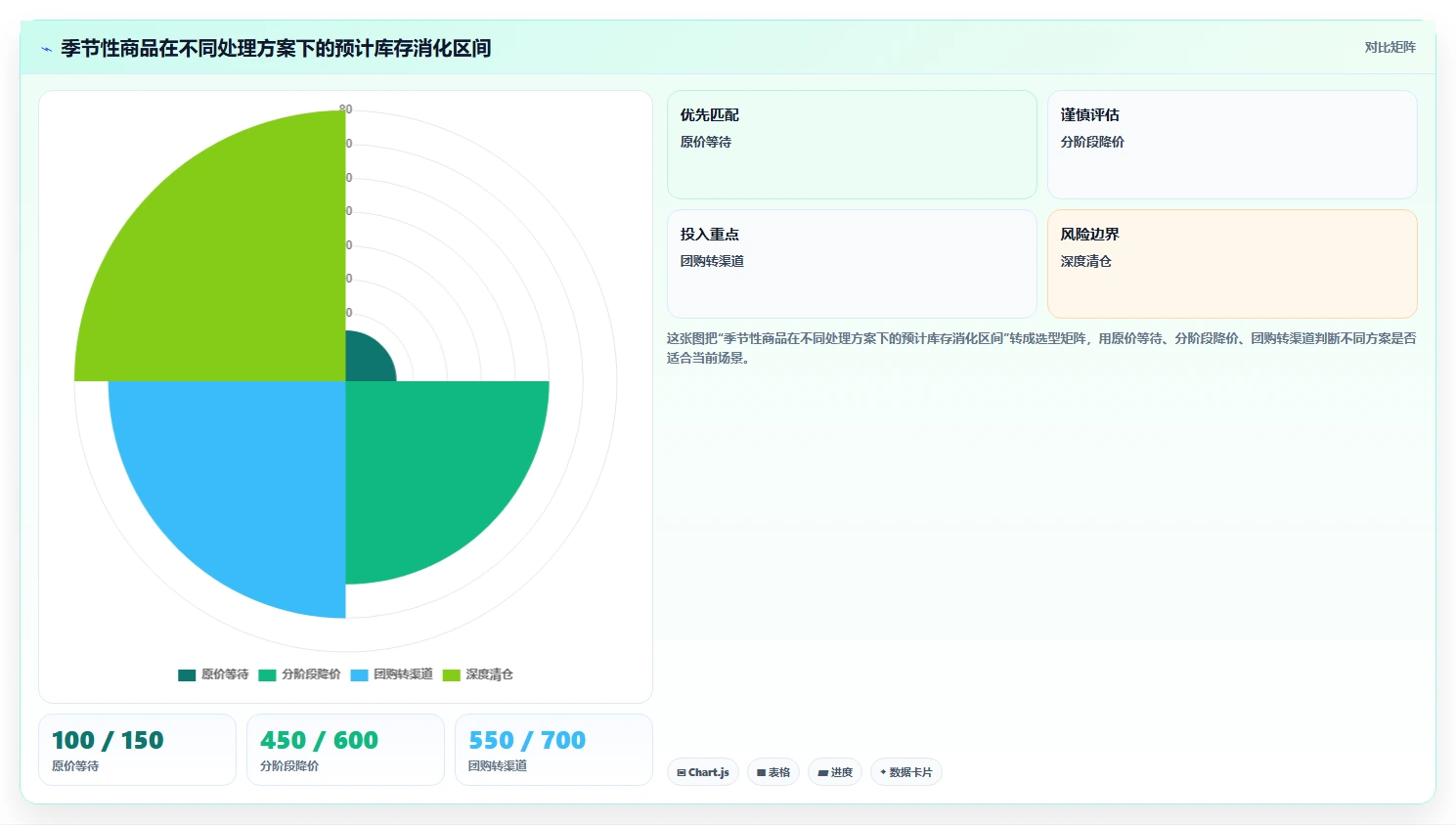
Task: Click the small icon beside the page title
Action: (46, 49)
